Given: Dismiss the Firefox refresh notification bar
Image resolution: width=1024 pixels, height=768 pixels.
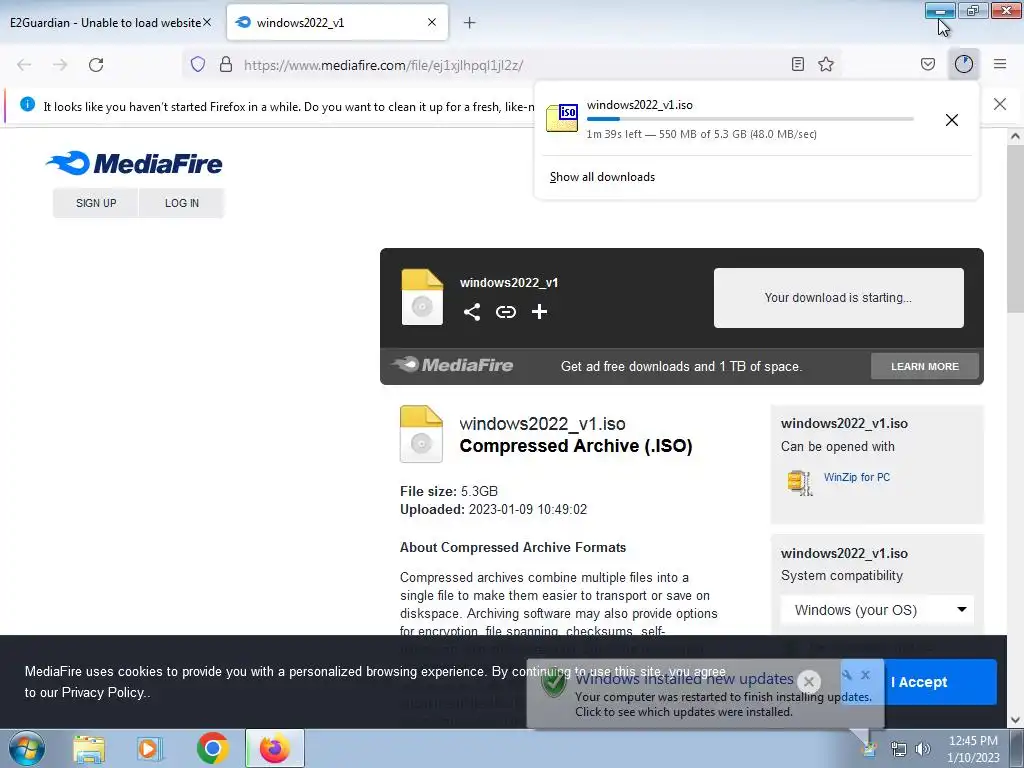Looking at the screenshot, I should (999, 104).
